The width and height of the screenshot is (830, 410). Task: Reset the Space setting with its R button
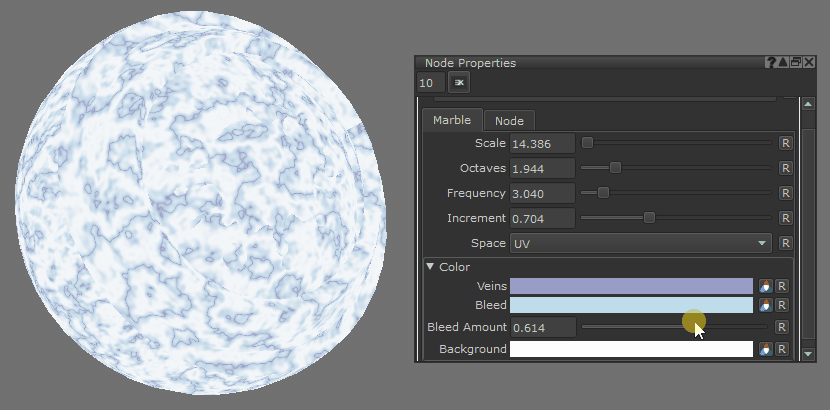tap(785, 243)
